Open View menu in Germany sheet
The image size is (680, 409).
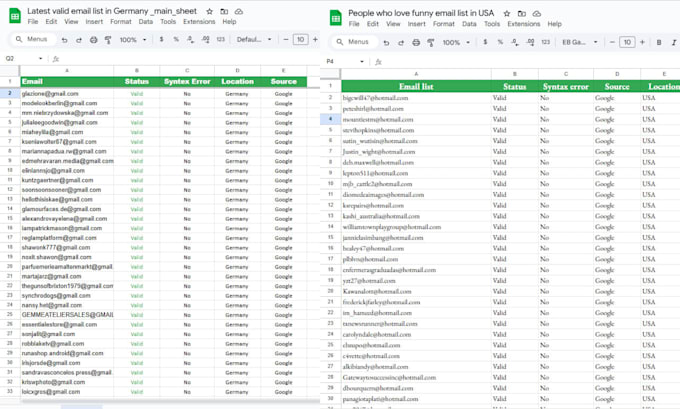point(71,22)
